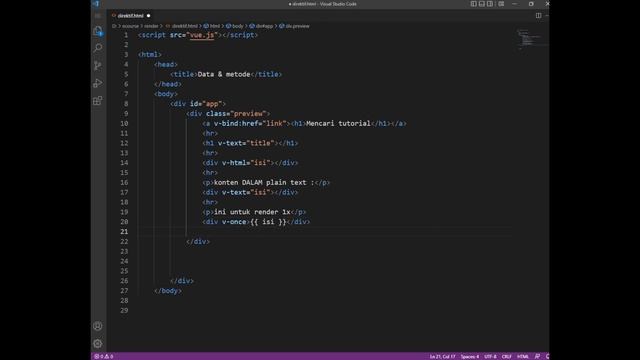The height and width of the screenshot is (360, 640).
Task: Open the hamburger application menu
Action: pyautogui.click(x=98, y=16)
